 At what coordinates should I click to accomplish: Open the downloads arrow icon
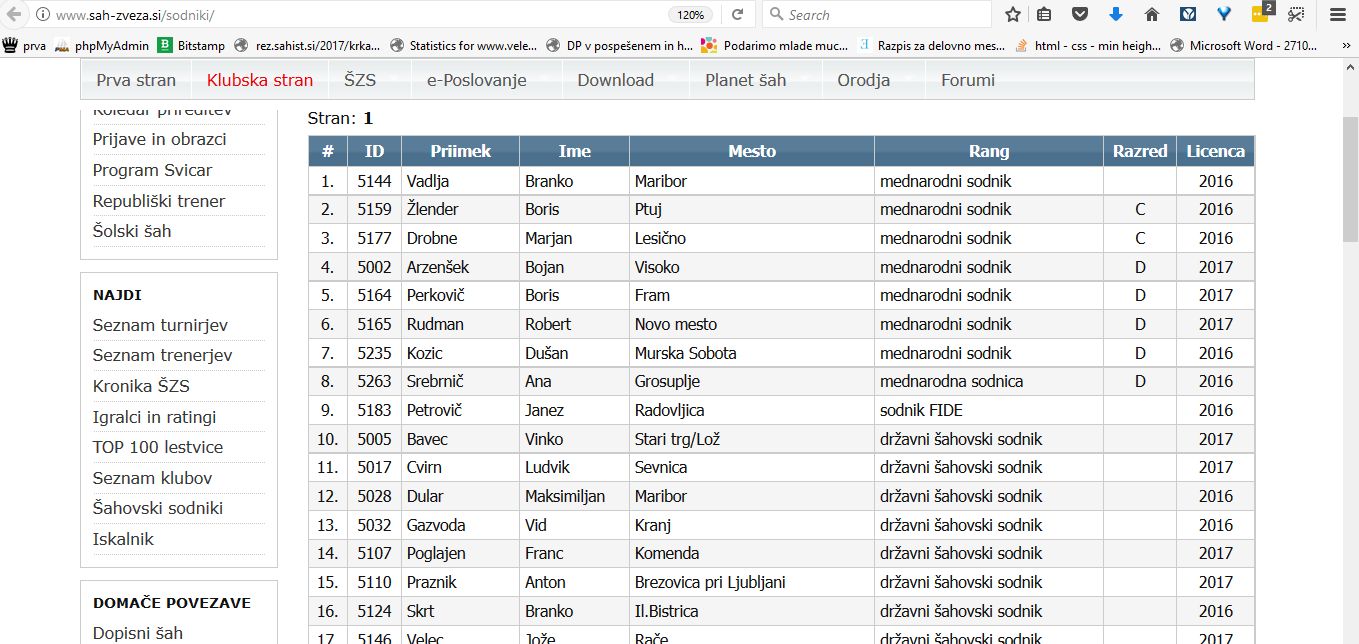1116,15
